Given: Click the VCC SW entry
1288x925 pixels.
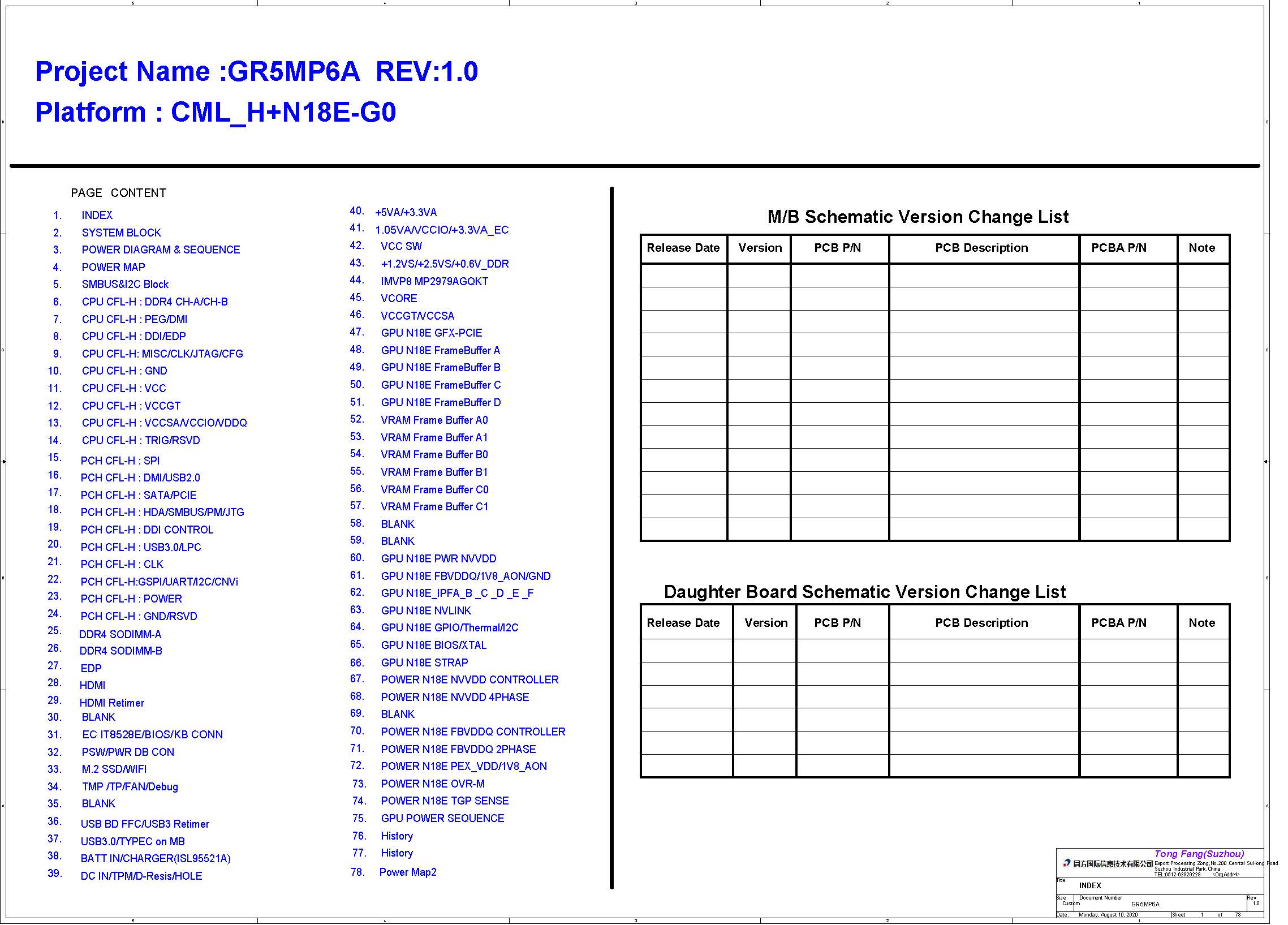Looking at the screenshot, I should point(402,248).
